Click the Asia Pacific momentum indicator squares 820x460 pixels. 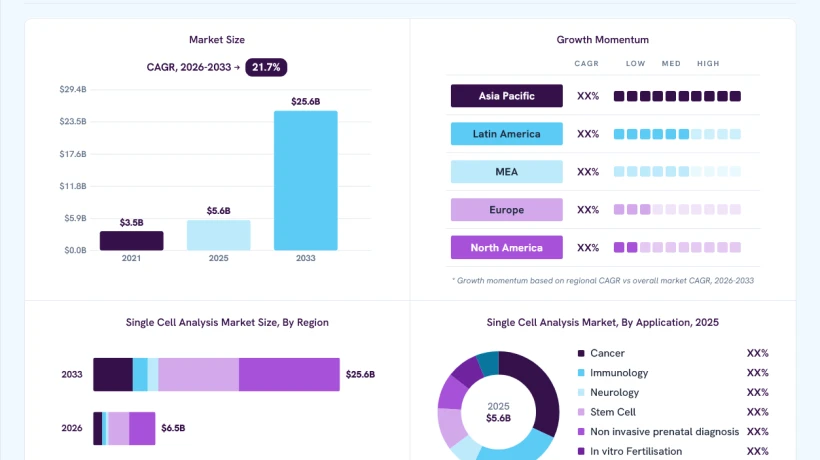point(677,96)
